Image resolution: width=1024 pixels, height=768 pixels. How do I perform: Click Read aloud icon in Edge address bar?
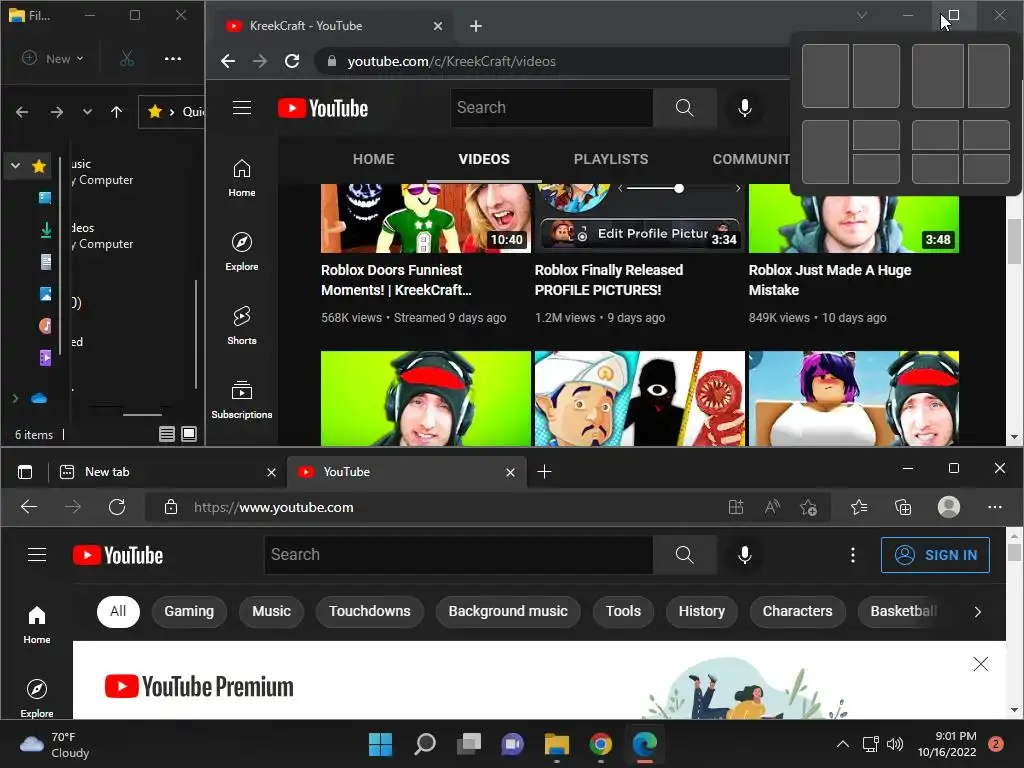(x=773, y=507)
